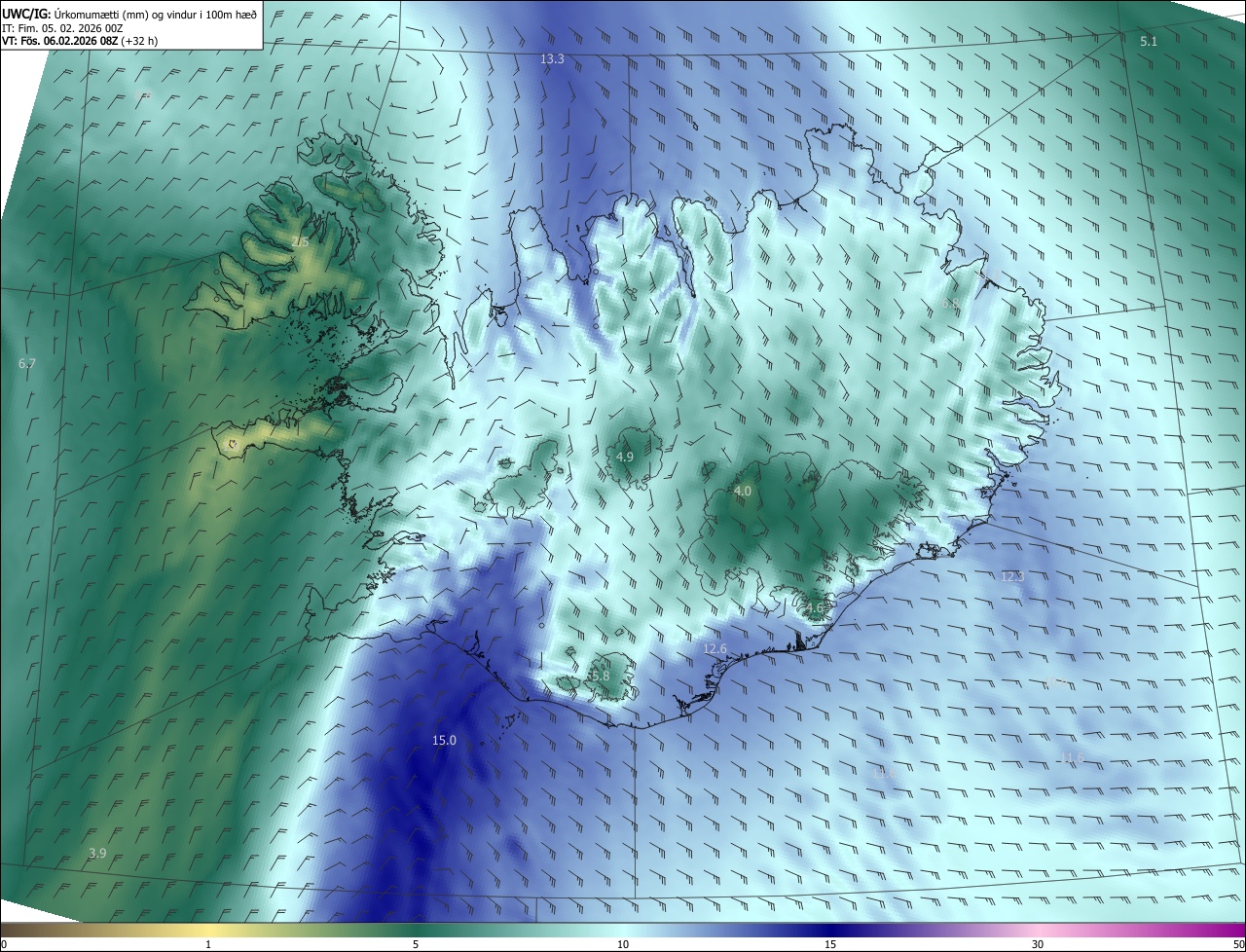The image size is (1246, 952).
Task: Select the 4.0 value on Vatnajökull glacier
Action: pyautogui.click(x=743, y=492)
